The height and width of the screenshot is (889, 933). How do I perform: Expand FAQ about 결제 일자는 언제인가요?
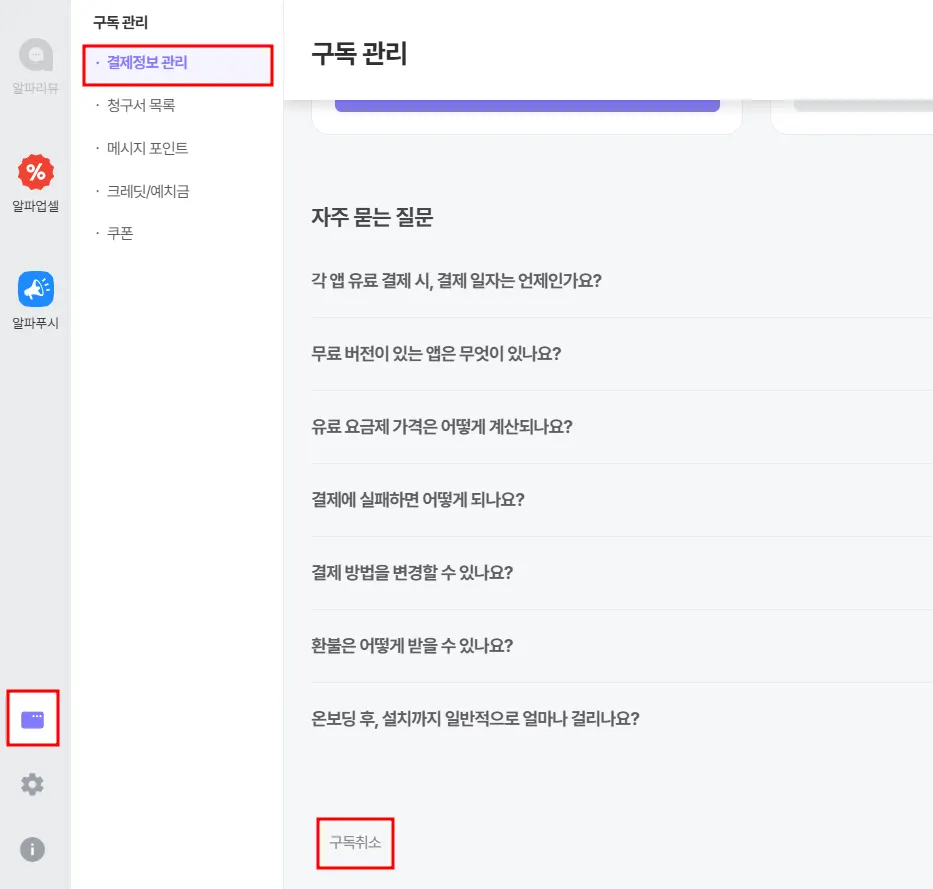(622, 281)
